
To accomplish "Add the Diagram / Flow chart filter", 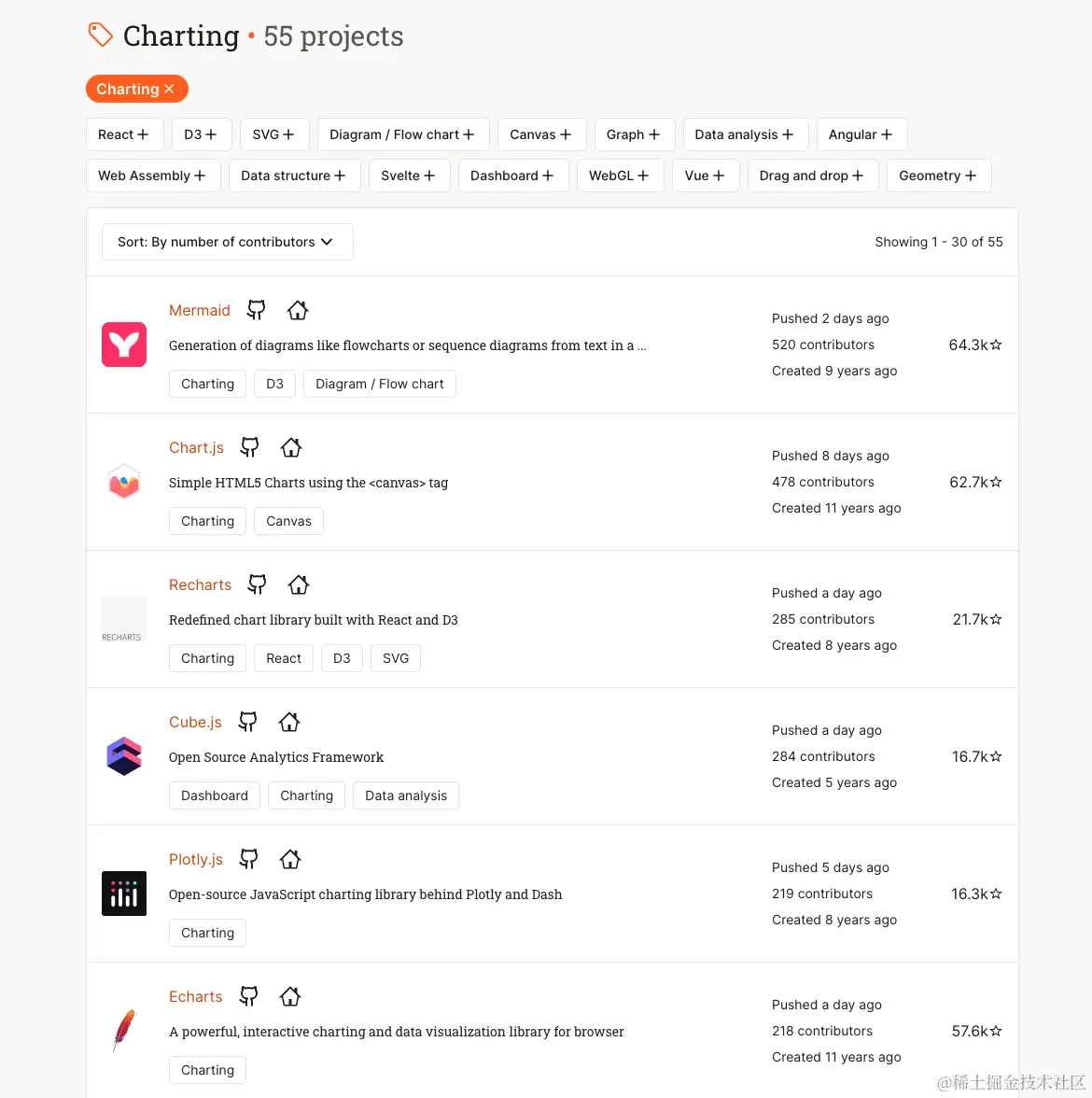I will click(x=402, y=134).
